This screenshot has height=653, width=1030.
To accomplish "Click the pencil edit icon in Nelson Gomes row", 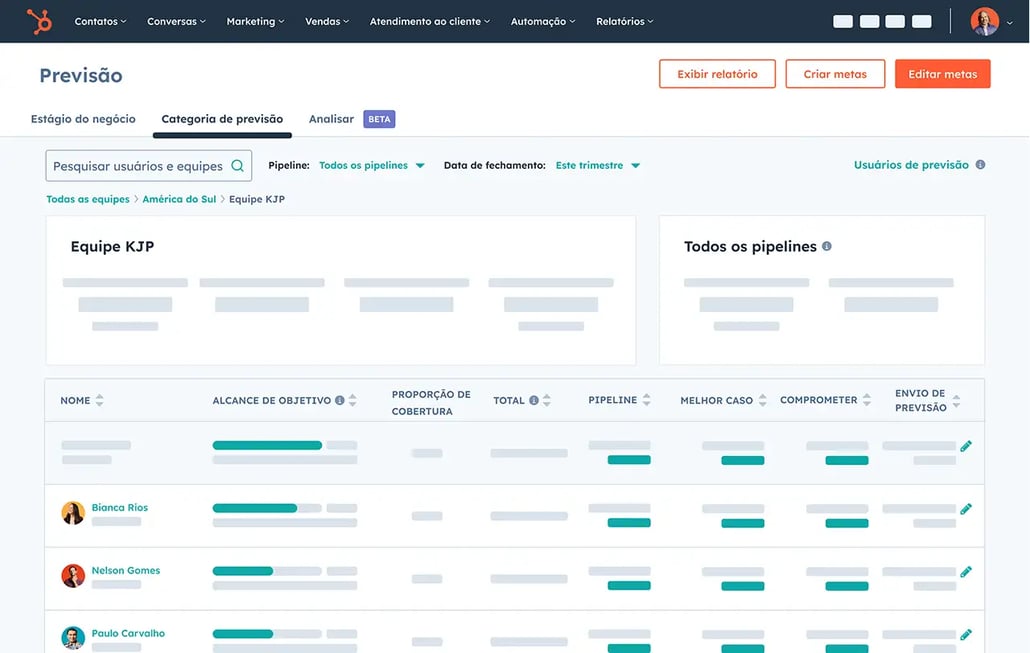I will (966, 572).
